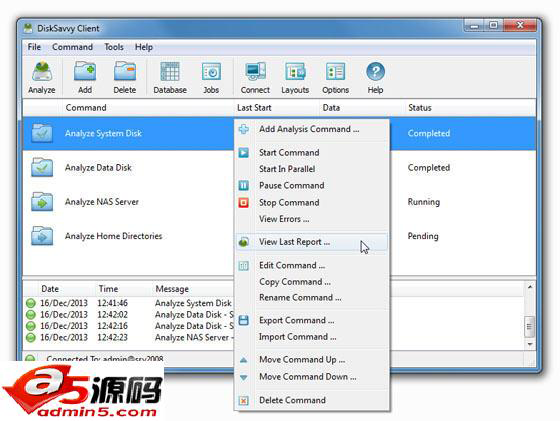Screen dimensions: 560x421
Task: Open the Tools menu
Action: click(114, 47)
